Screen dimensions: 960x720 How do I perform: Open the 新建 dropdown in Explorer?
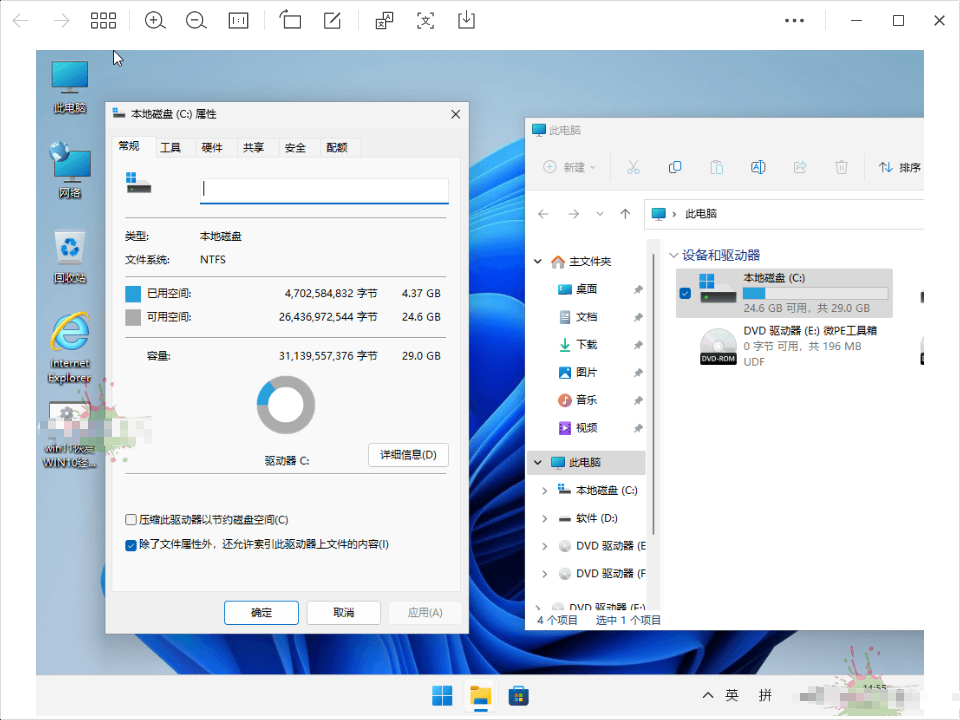569,167
